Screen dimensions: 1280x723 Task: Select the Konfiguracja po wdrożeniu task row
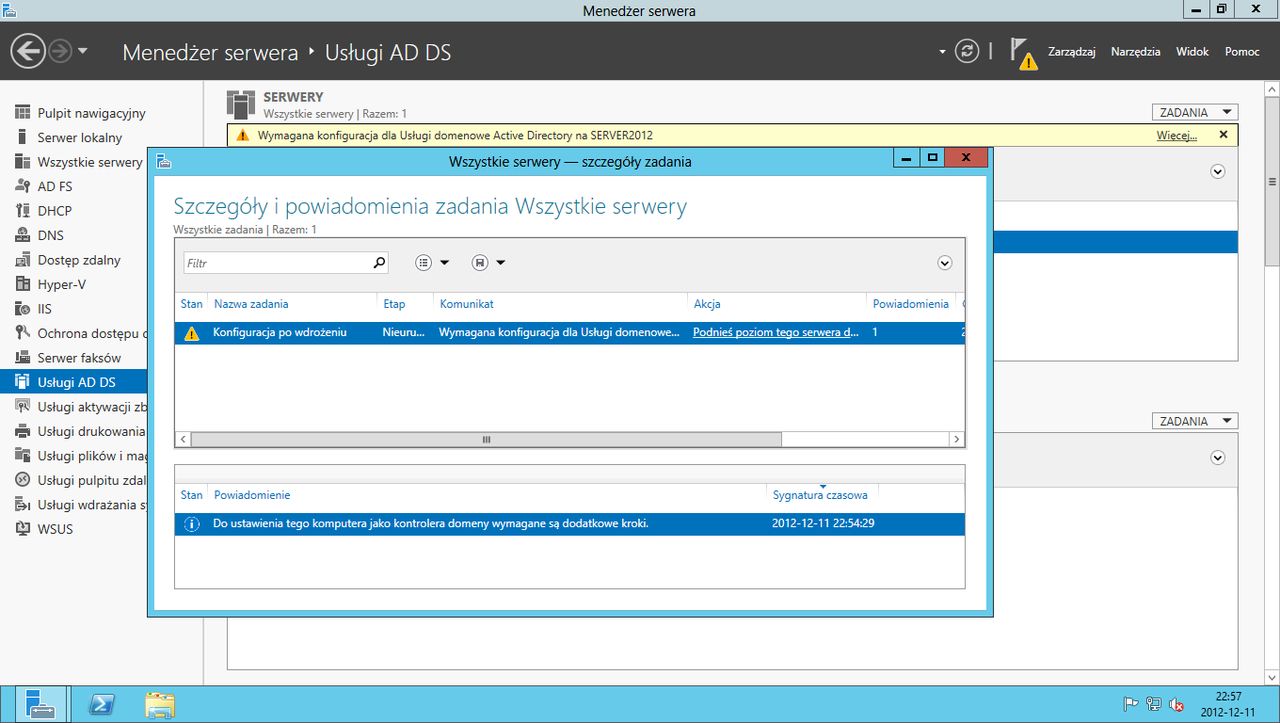click(x=570, y=332)
